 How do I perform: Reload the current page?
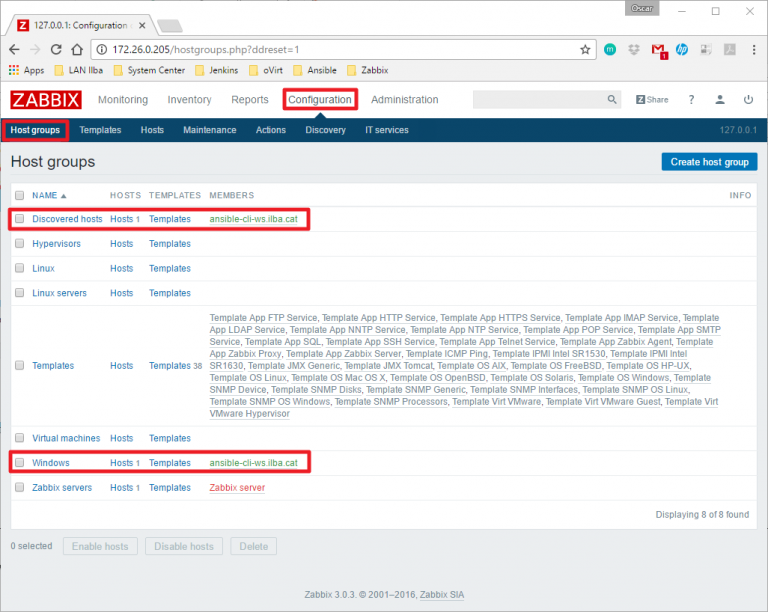pos(56,49)
